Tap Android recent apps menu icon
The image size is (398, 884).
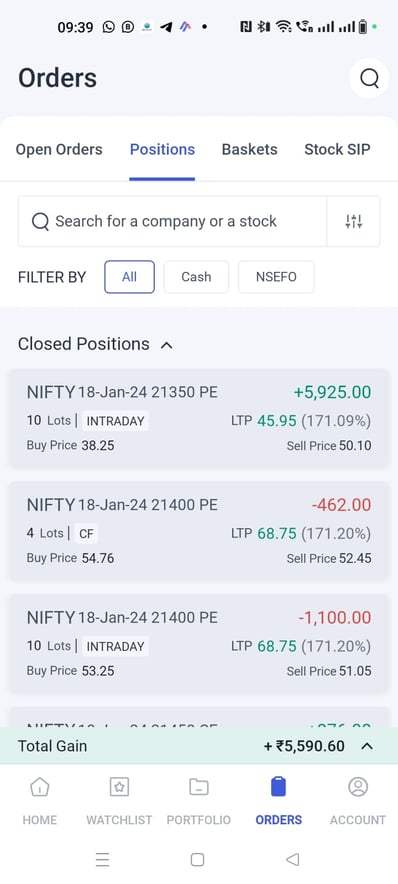pos(102,859)
